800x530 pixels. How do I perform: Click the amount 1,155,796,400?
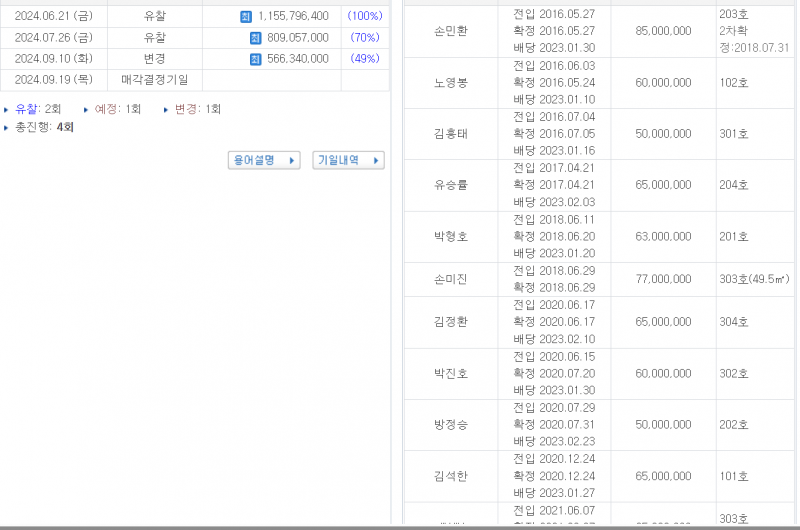[293, 16]
